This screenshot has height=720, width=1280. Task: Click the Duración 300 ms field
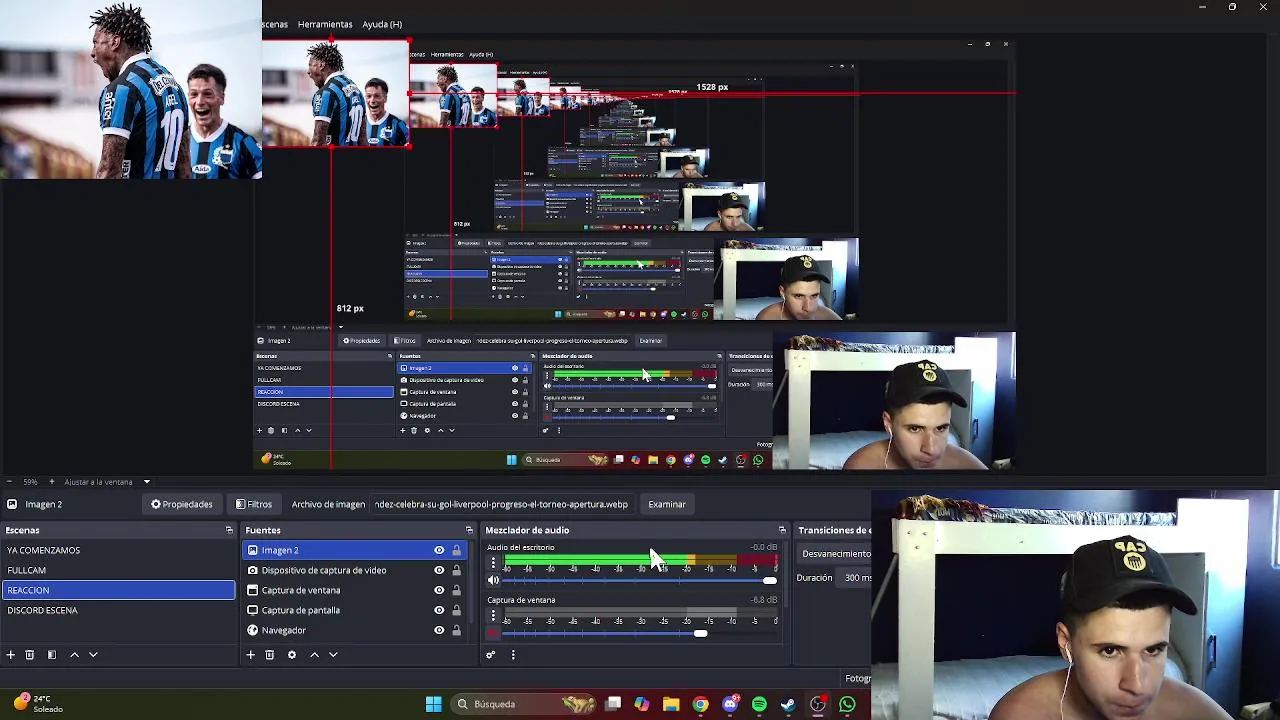856,578
